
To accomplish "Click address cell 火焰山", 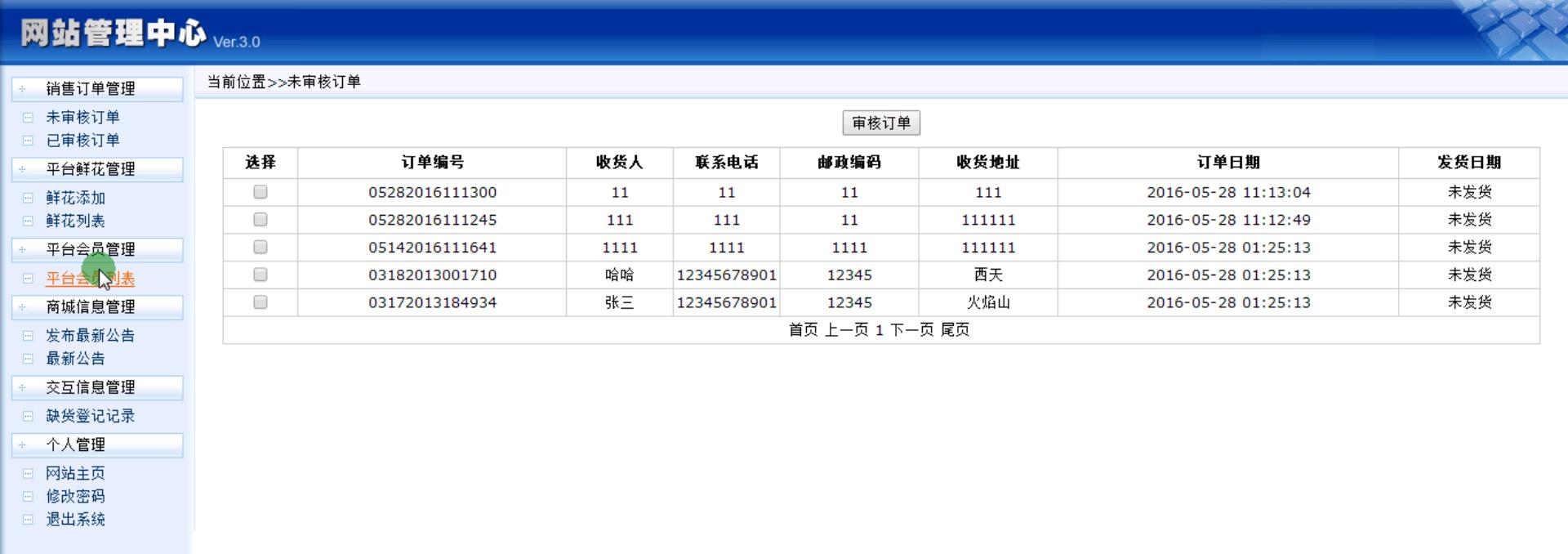I will tap(988, 302).
